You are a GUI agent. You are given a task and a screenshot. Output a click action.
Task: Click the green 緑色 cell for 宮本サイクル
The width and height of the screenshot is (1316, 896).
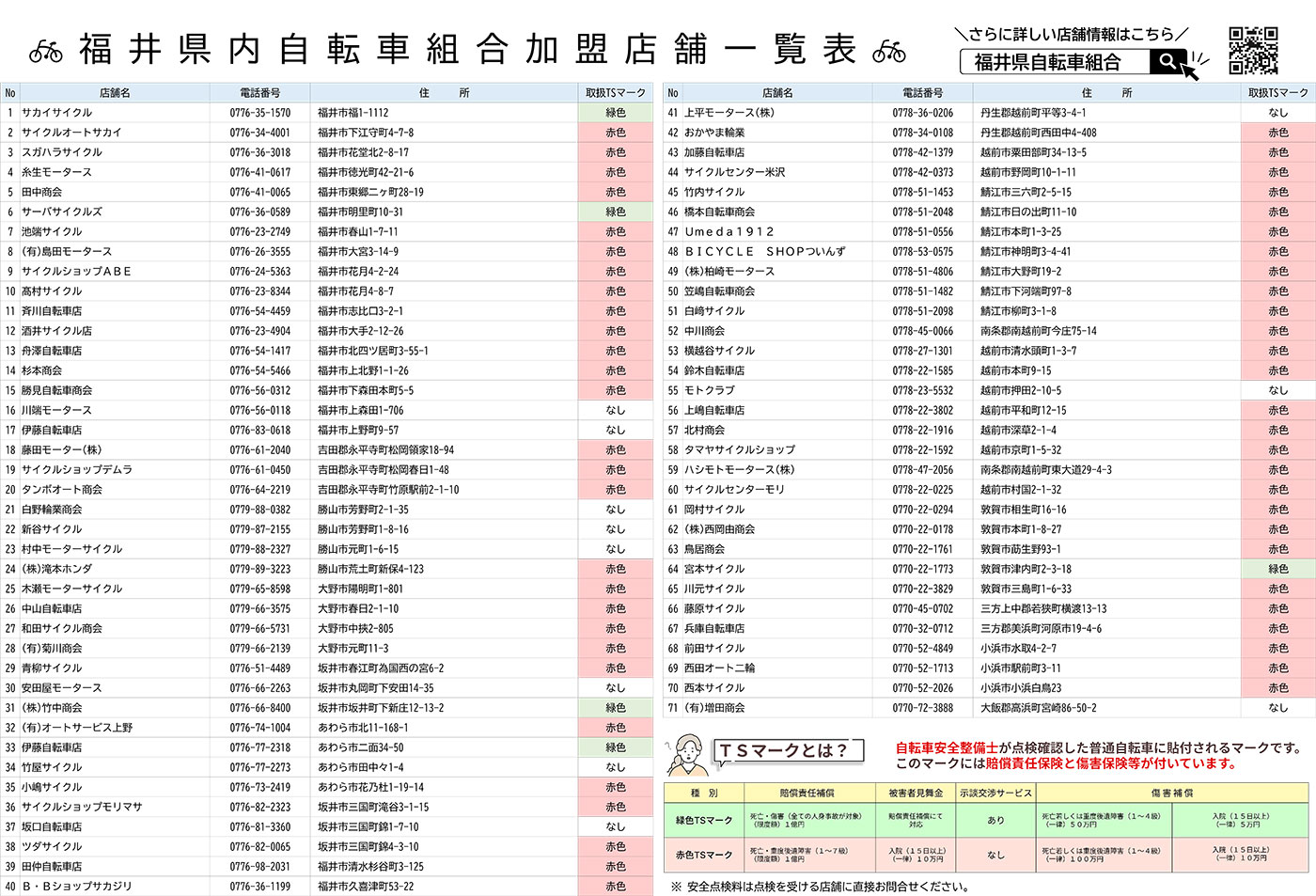tap(1277, 569)
